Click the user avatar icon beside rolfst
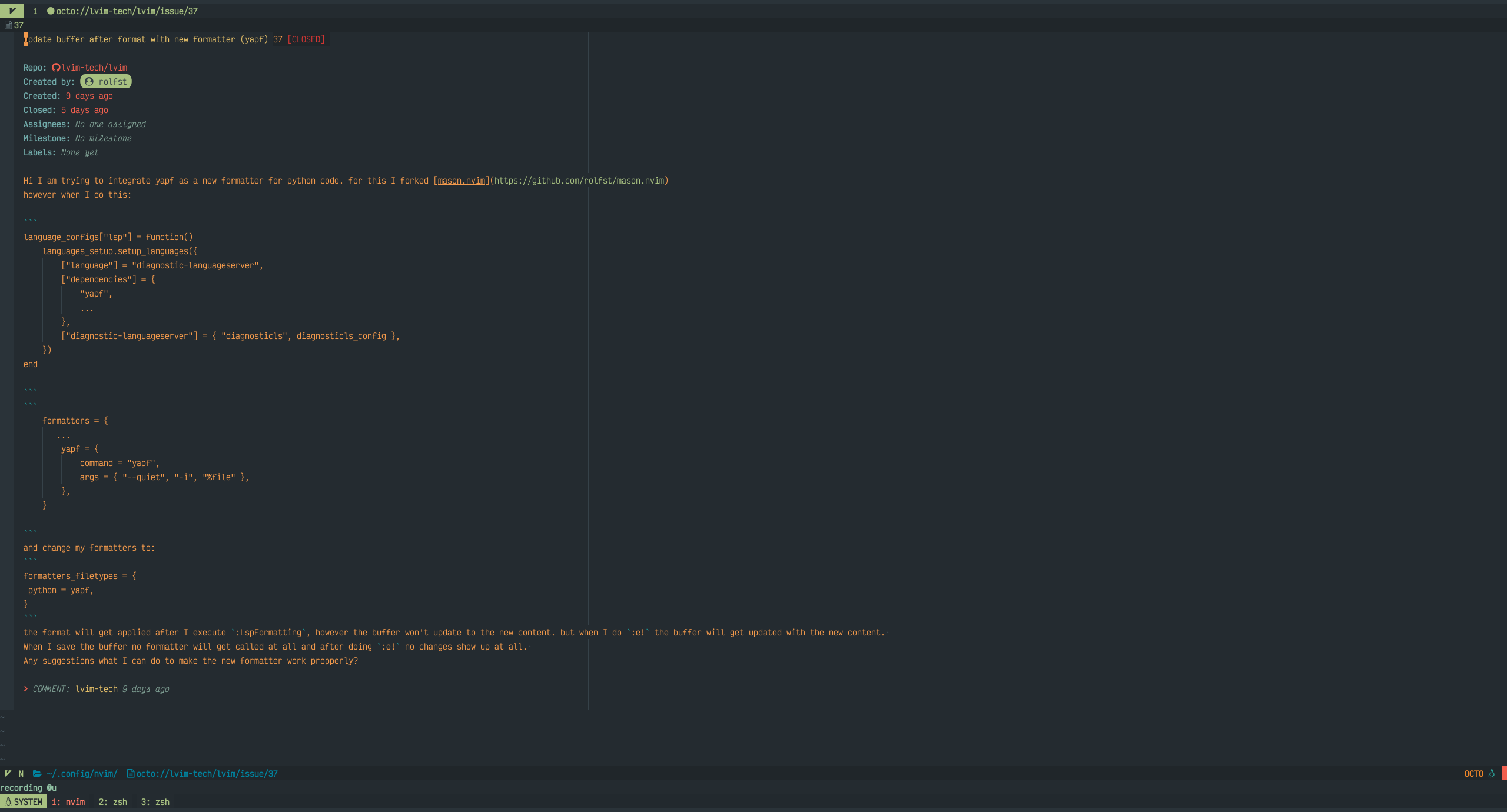Screen dimensions: 1507x812 click(x=89, y=82)
